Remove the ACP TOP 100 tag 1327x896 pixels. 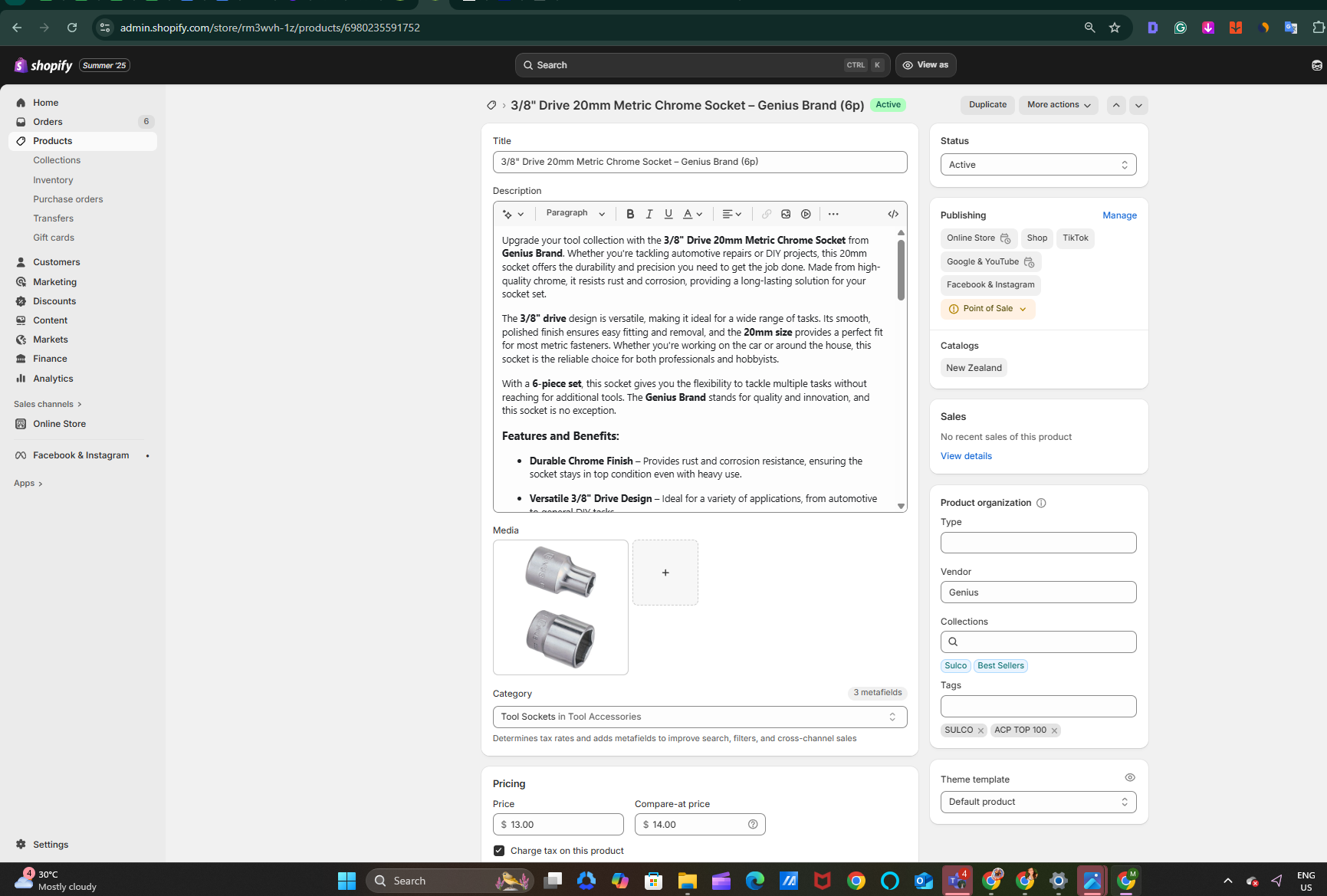coord(1054,730)
